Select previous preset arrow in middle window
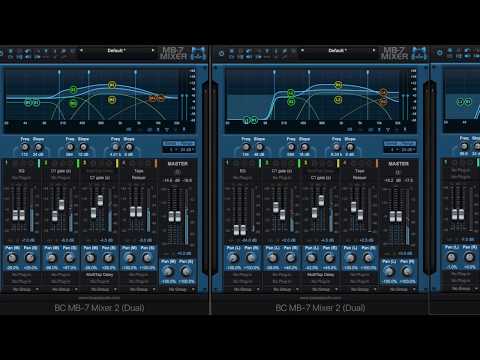Viewport: 480px width, 360px height. [x=302, y=50]
